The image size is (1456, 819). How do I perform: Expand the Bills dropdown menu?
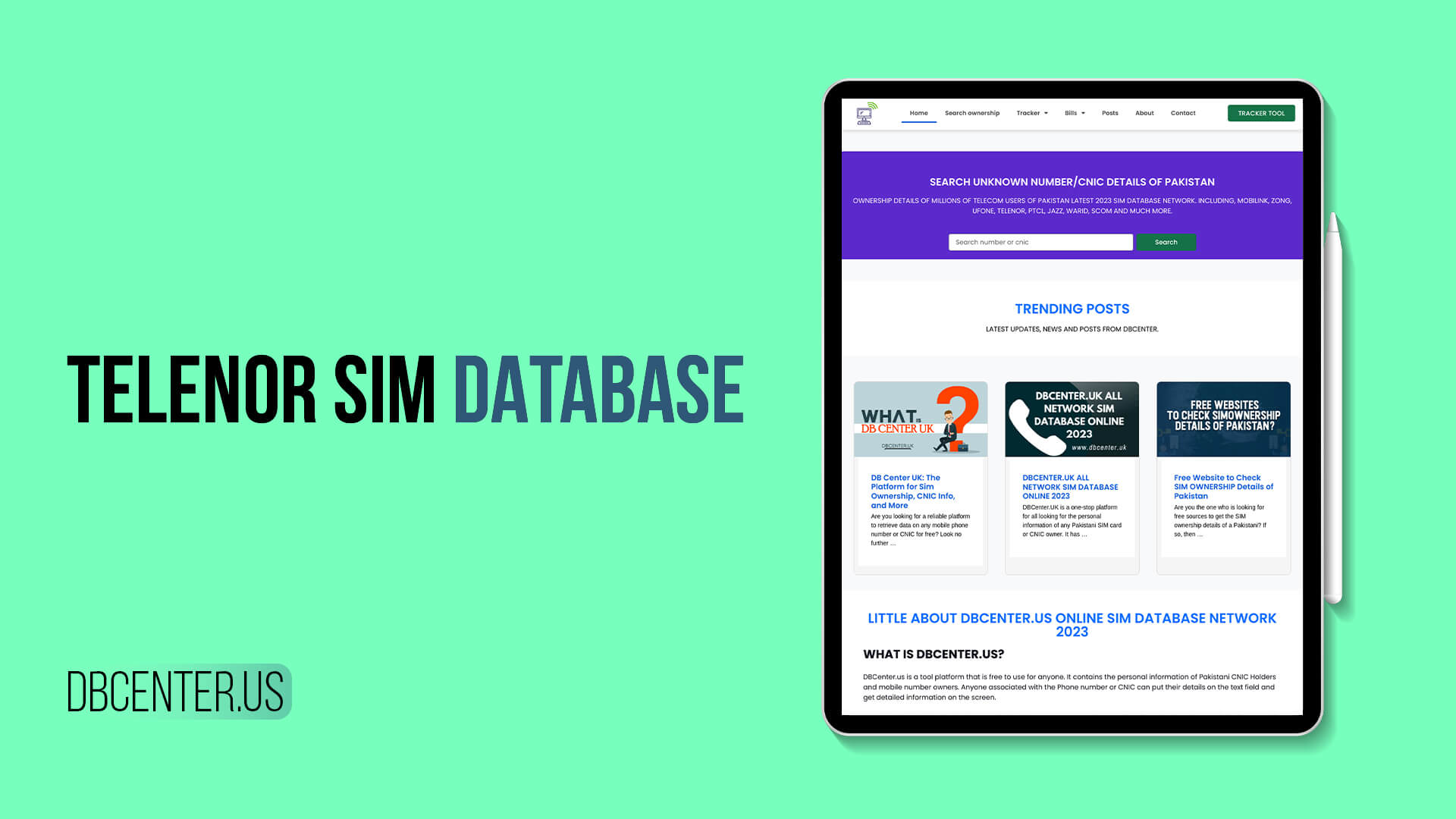(x=1076, y=113)
